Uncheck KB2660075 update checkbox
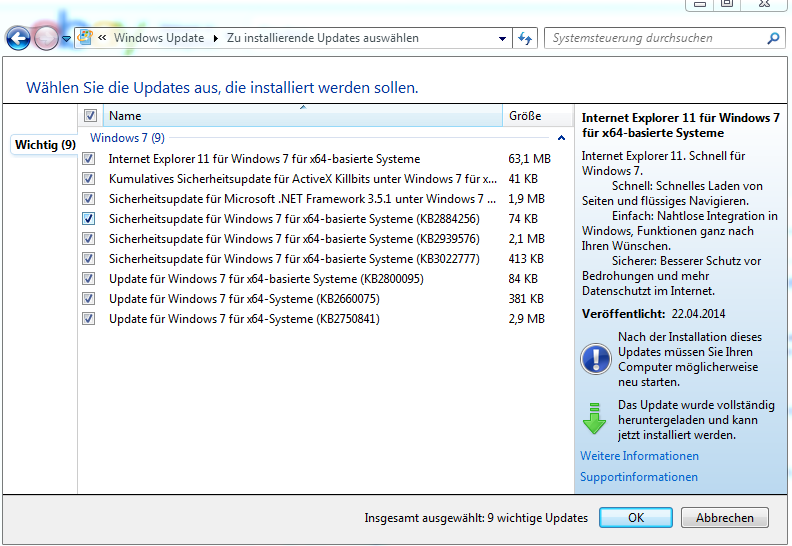Viewport: 792px width, 546px height. click(x=89, y=299)
